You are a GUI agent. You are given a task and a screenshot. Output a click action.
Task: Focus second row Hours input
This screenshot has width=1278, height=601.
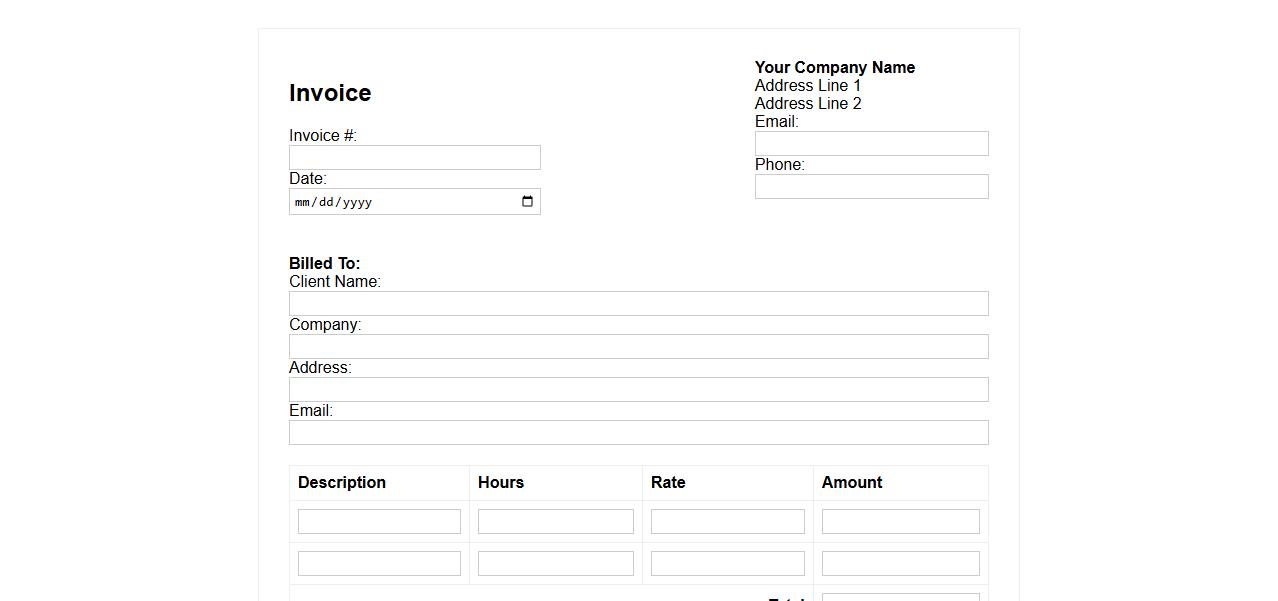[x=555, y=563]
